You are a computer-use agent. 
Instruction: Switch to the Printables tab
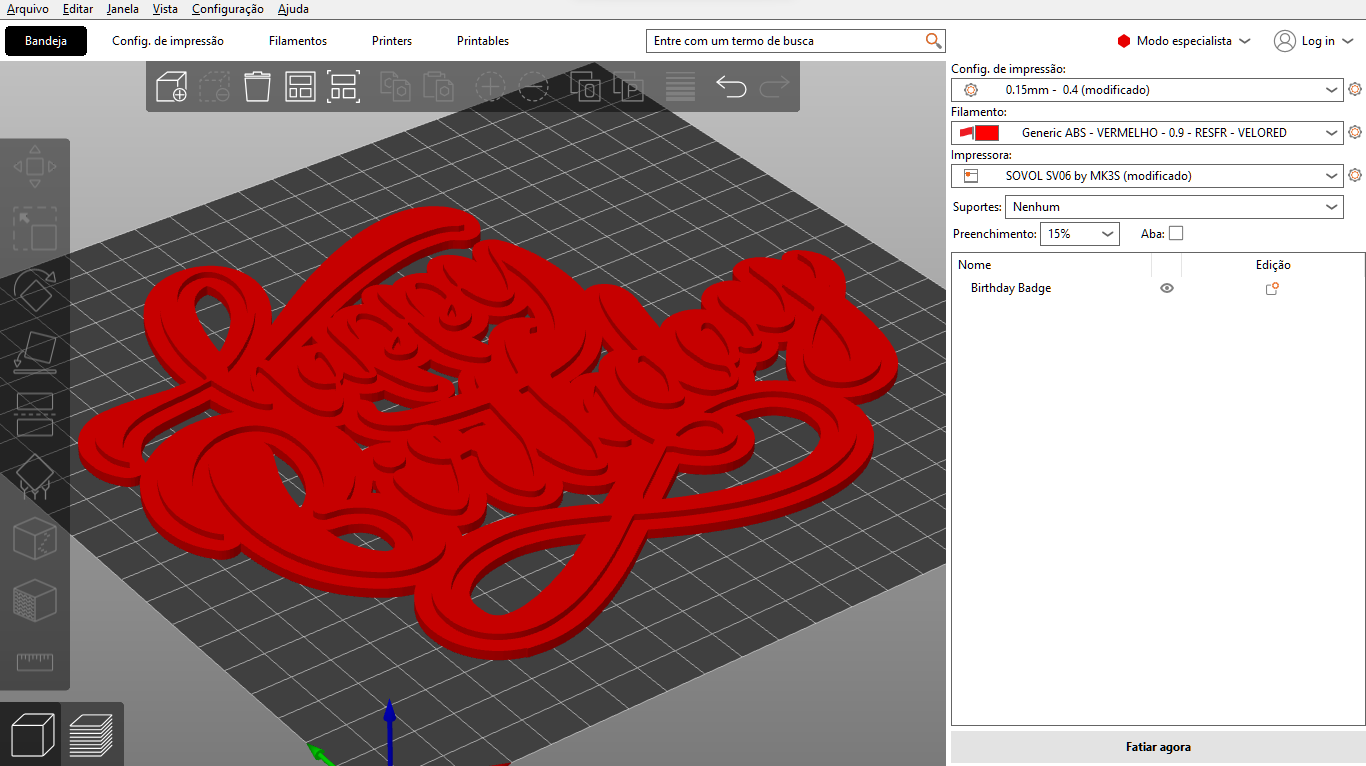(483, 41)
